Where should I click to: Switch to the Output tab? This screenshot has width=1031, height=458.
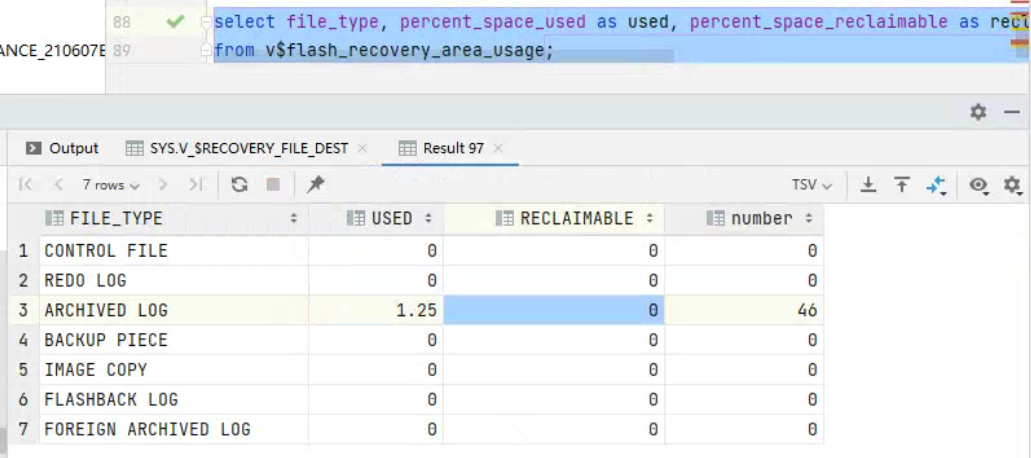pyautogui.click(x=63, y=148)
